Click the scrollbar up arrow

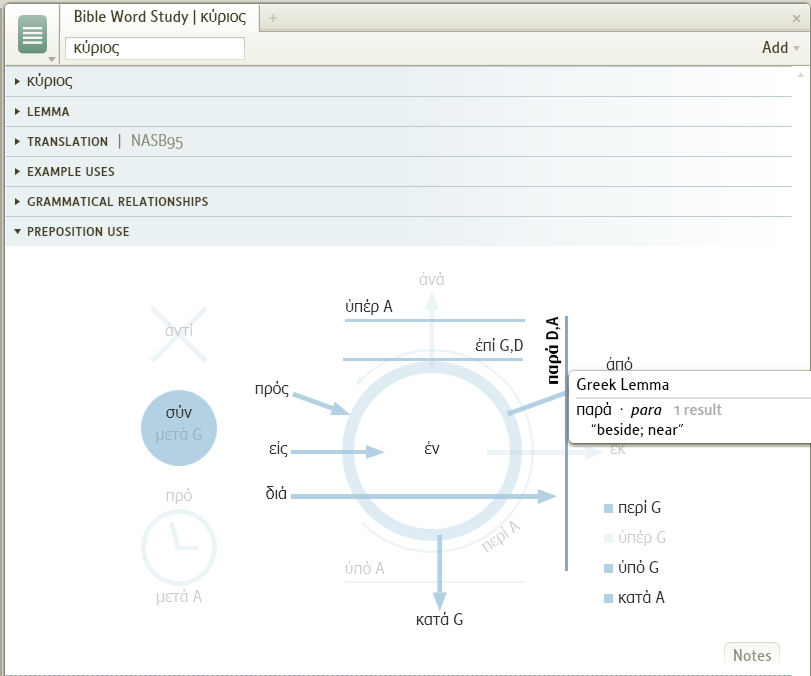click(x=800, y=75)
